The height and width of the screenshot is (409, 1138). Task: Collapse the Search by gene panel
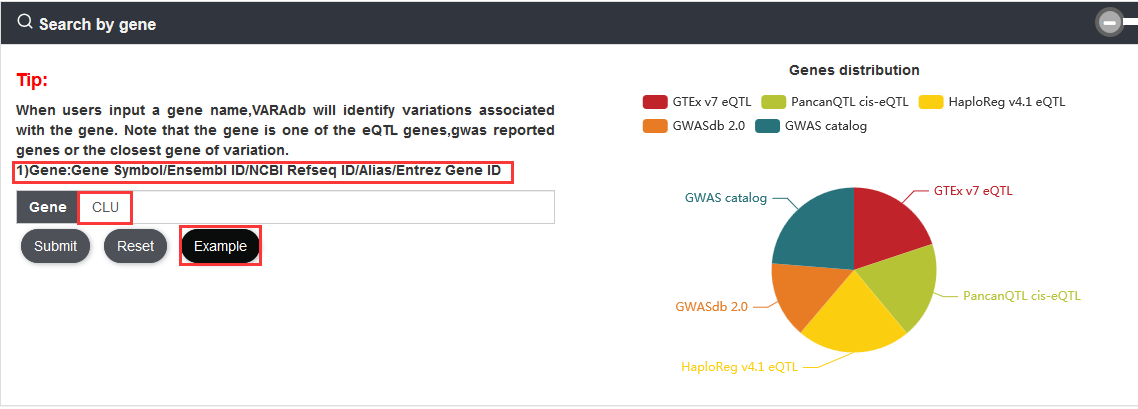[x=1109, y=23]
